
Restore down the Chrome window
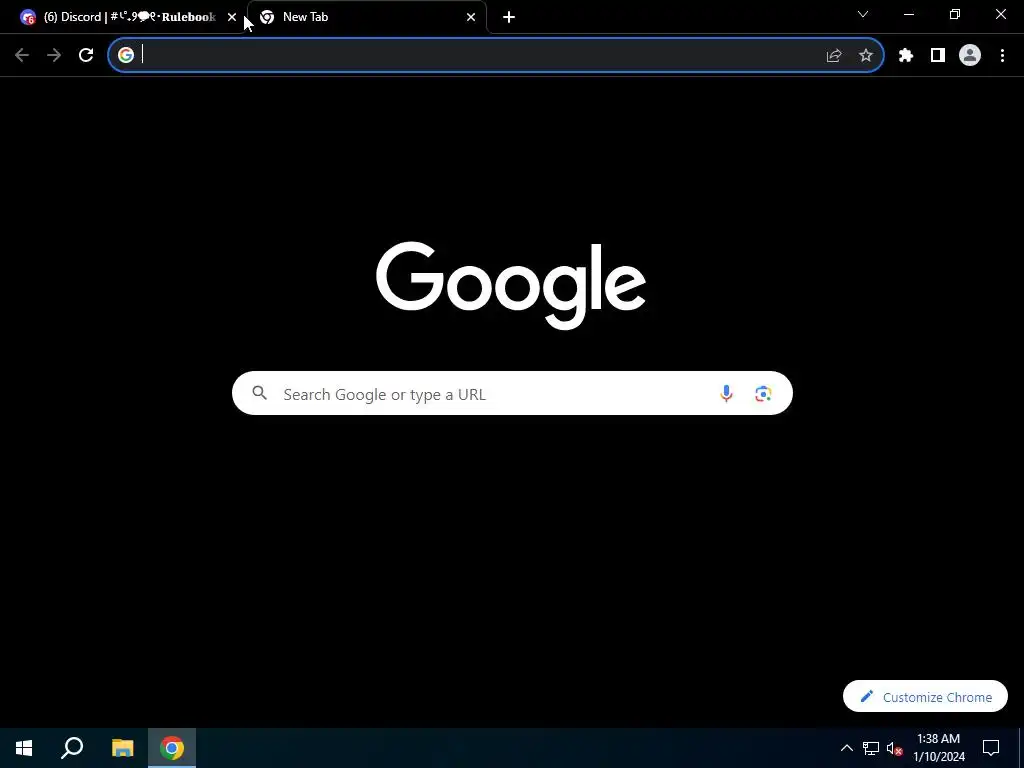pos(955,14)
